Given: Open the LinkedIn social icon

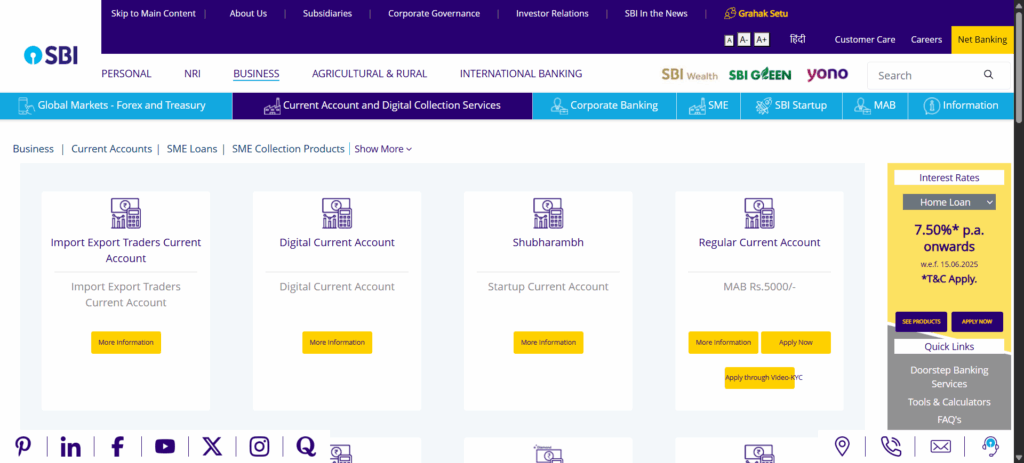Looking at the screenshot, I should 71,447.
